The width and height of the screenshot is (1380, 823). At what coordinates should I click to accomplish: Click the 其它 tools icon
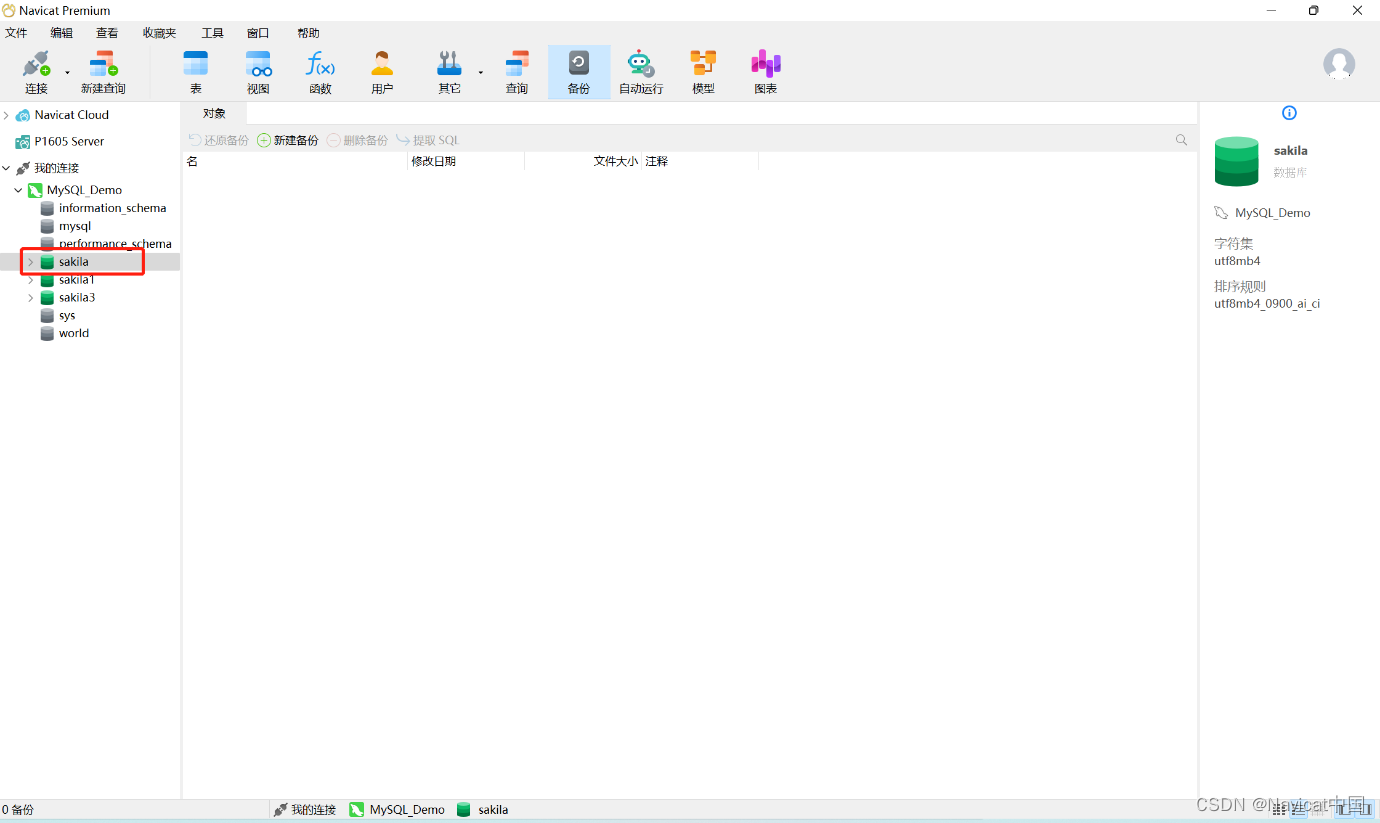[x=449, y=64]
